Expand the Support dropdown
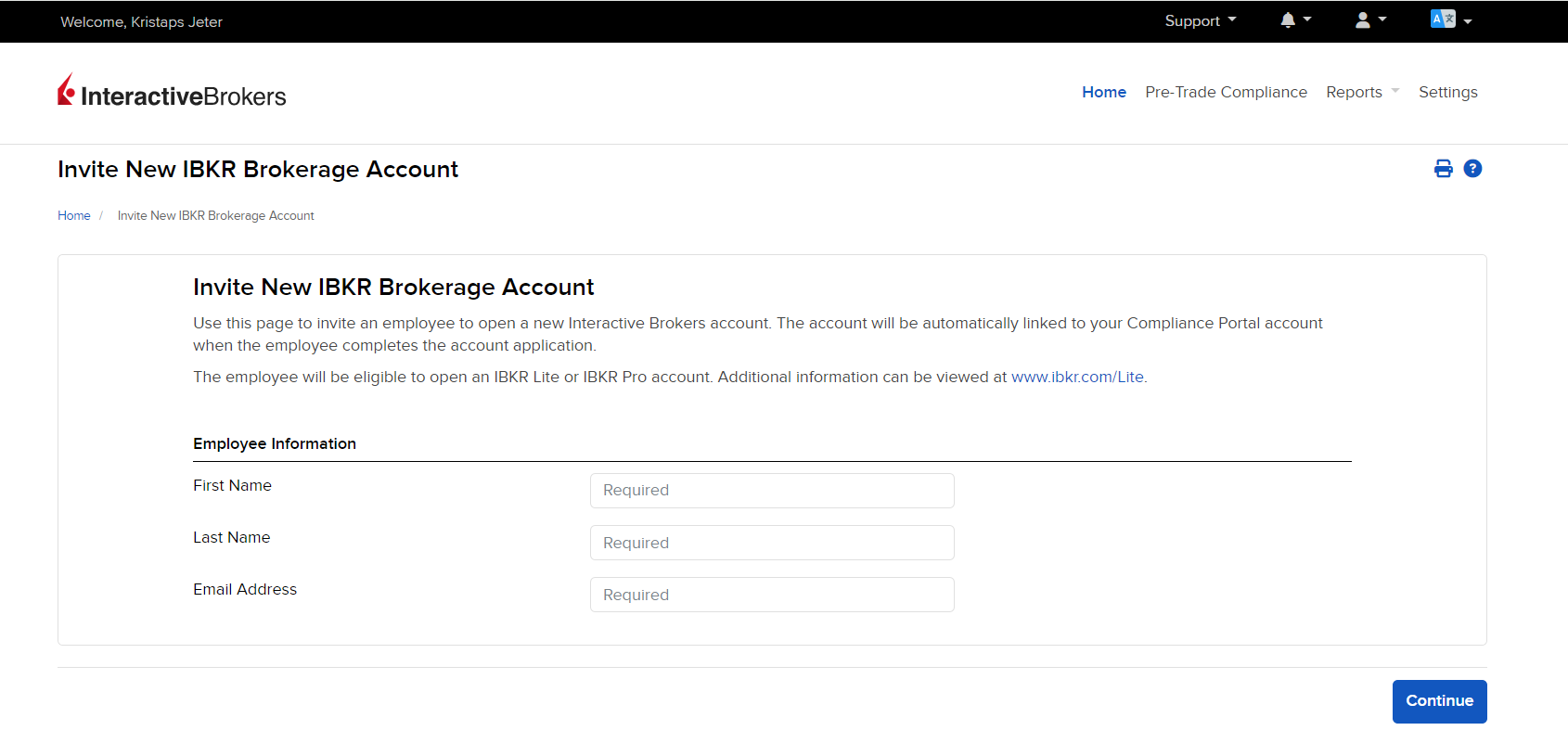Screen dimensions: 1568x756 (x=1201, y=20)
